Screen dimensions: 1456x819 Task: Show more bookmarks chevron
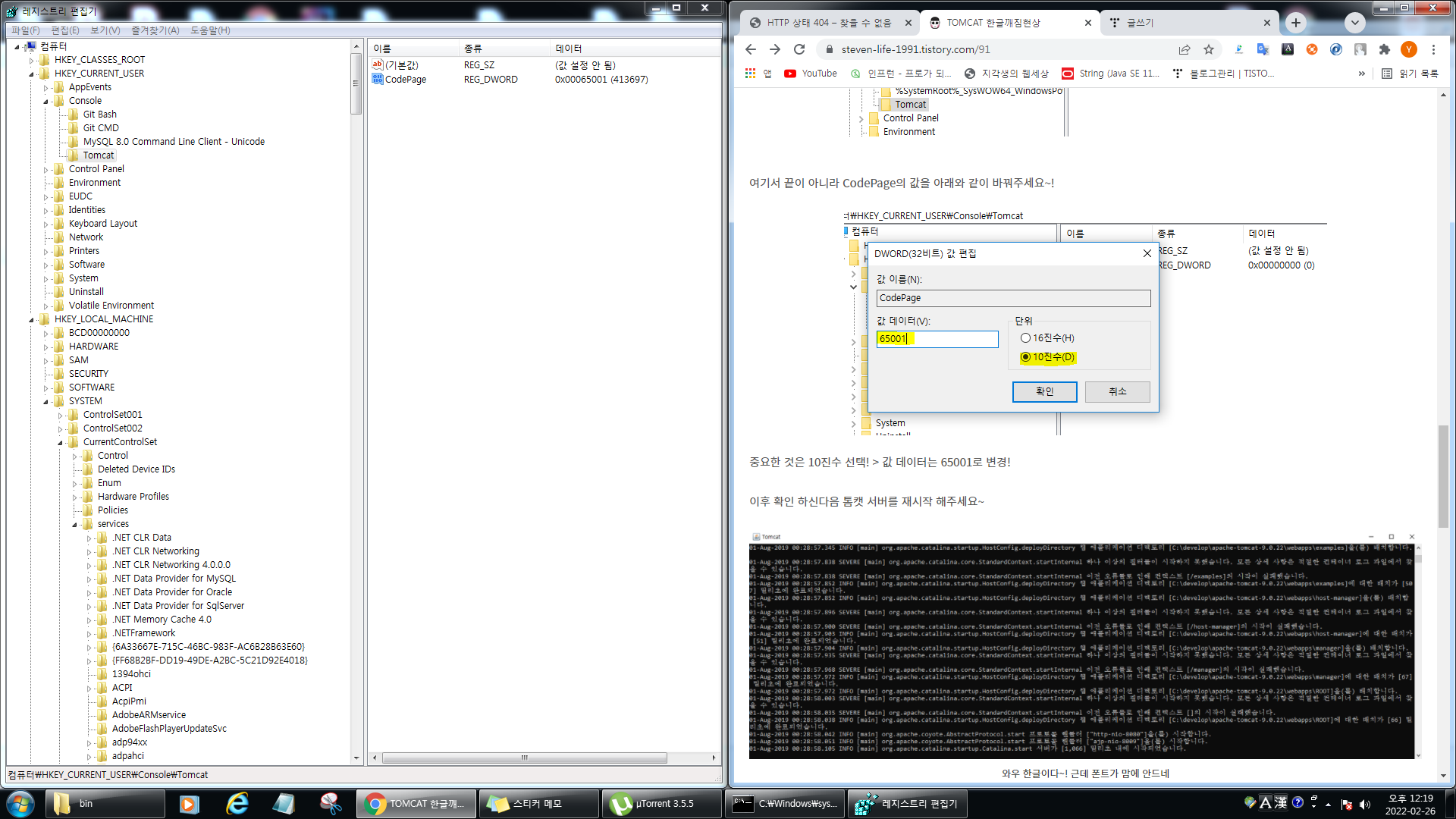(x=1362, y=74)
